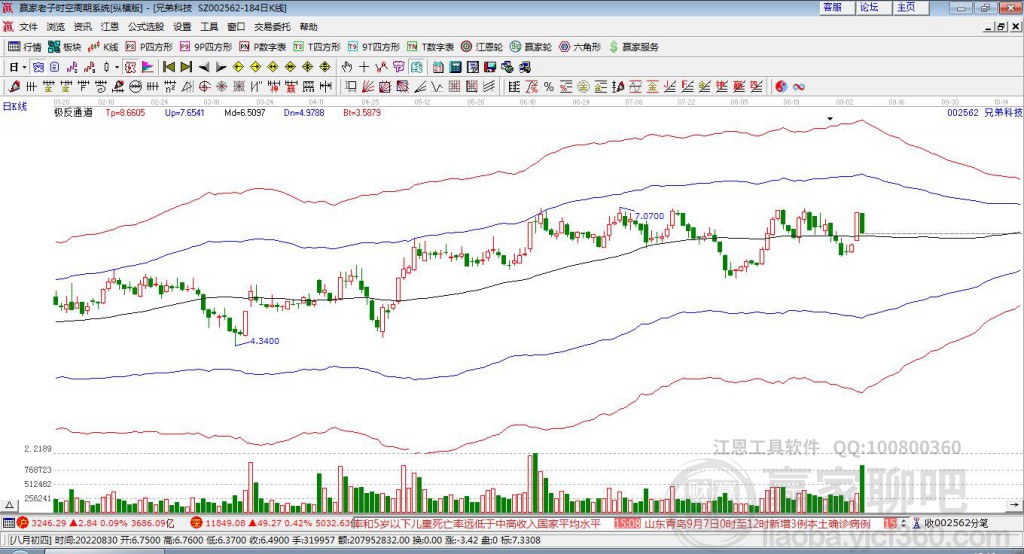The width and height of the screenshot is (1024, 554).
Task: Open the T数字表 tool
Action: 430,47
